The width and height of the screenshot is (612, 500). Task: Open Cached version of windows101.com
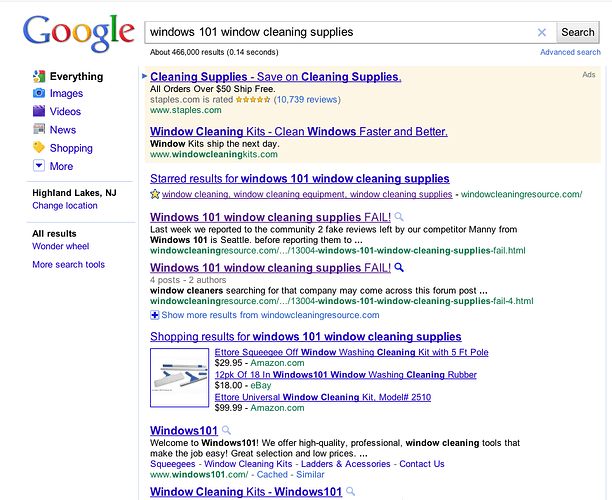(x=272, y=475)
